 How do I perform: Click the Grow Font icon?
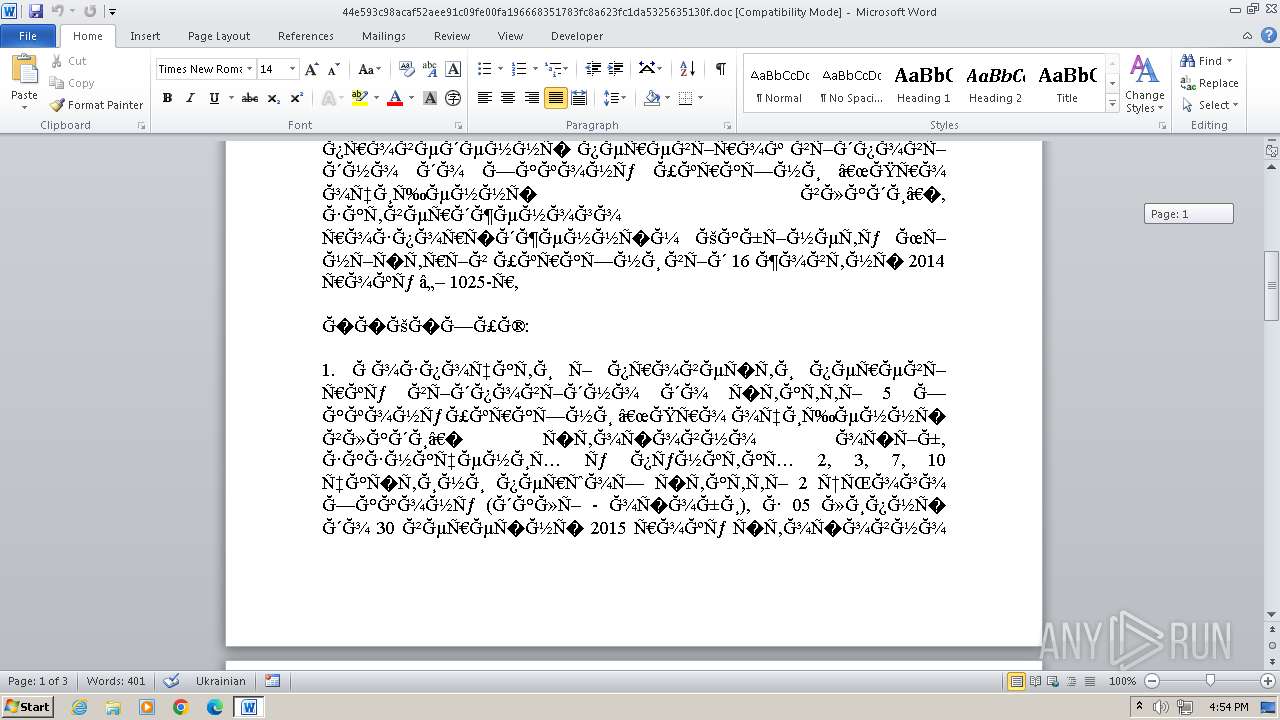312,69
